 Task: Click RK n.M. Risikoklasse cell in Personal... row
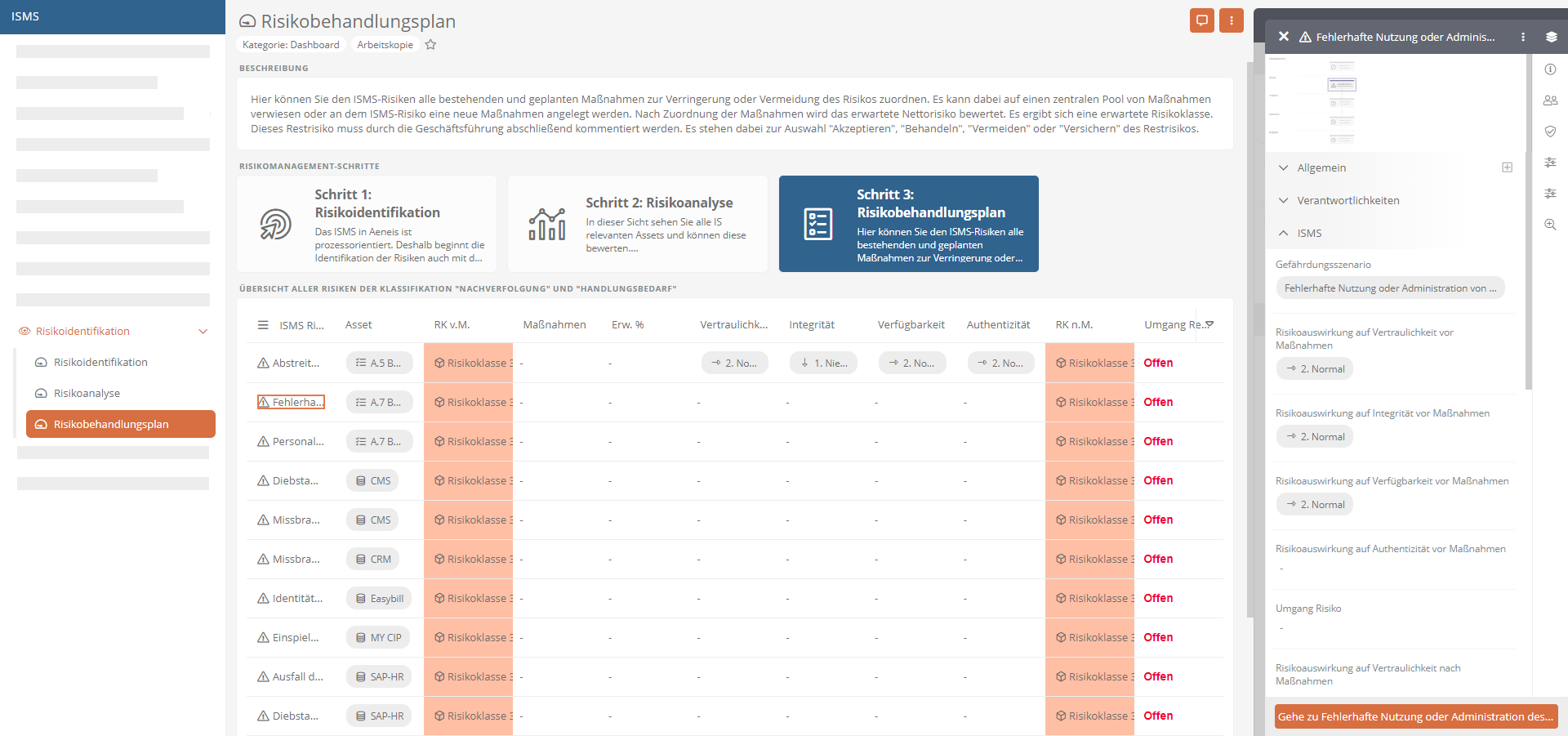(x=1090, y=441)
